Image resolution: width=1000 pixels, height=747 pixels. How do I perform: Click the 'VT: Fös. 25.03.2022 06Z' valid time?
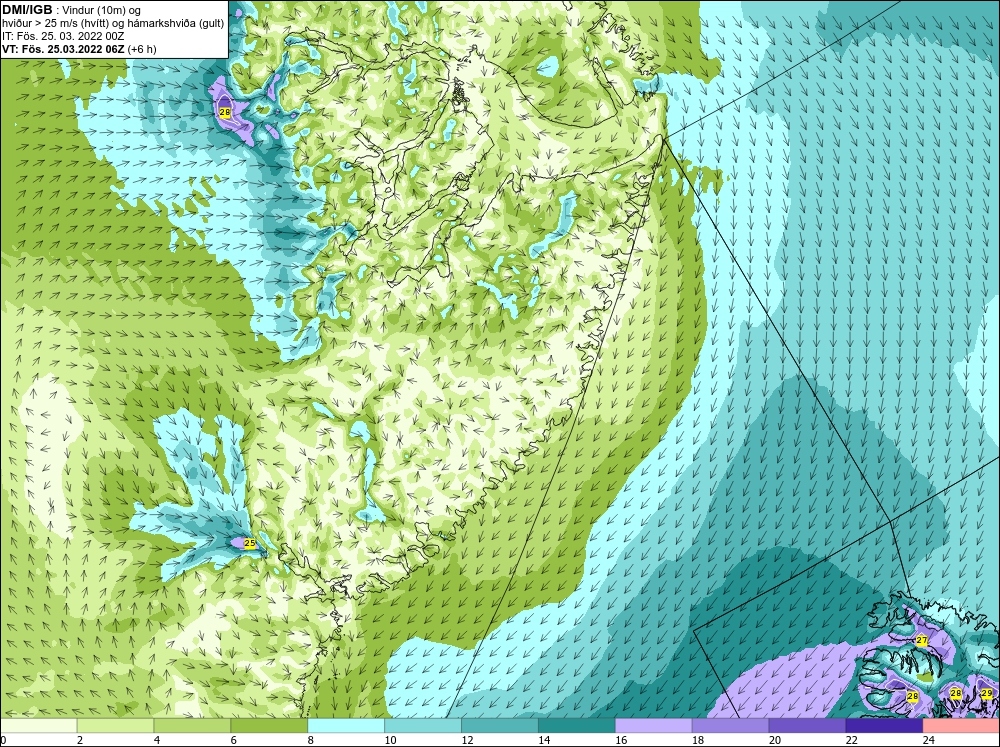pos(63,49)
